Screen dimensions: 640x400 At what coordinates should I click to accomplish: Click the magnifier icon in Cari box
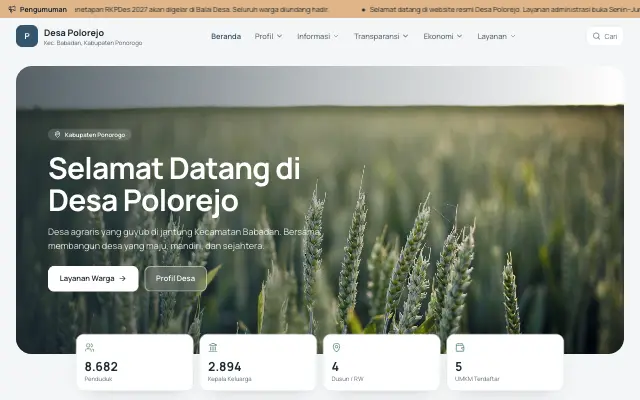coord(596,36)
